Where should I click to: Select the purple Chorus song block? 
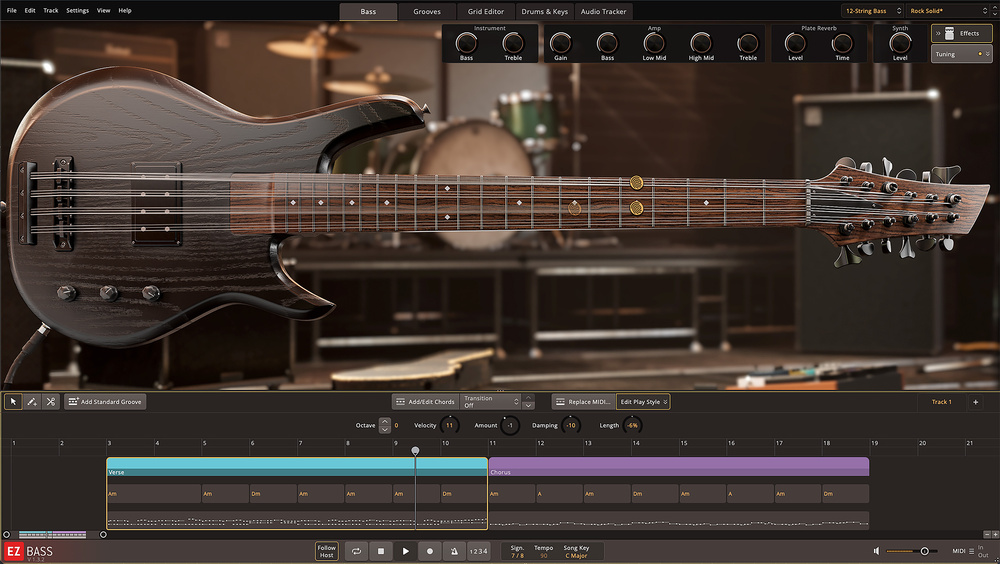pos(678,466)
